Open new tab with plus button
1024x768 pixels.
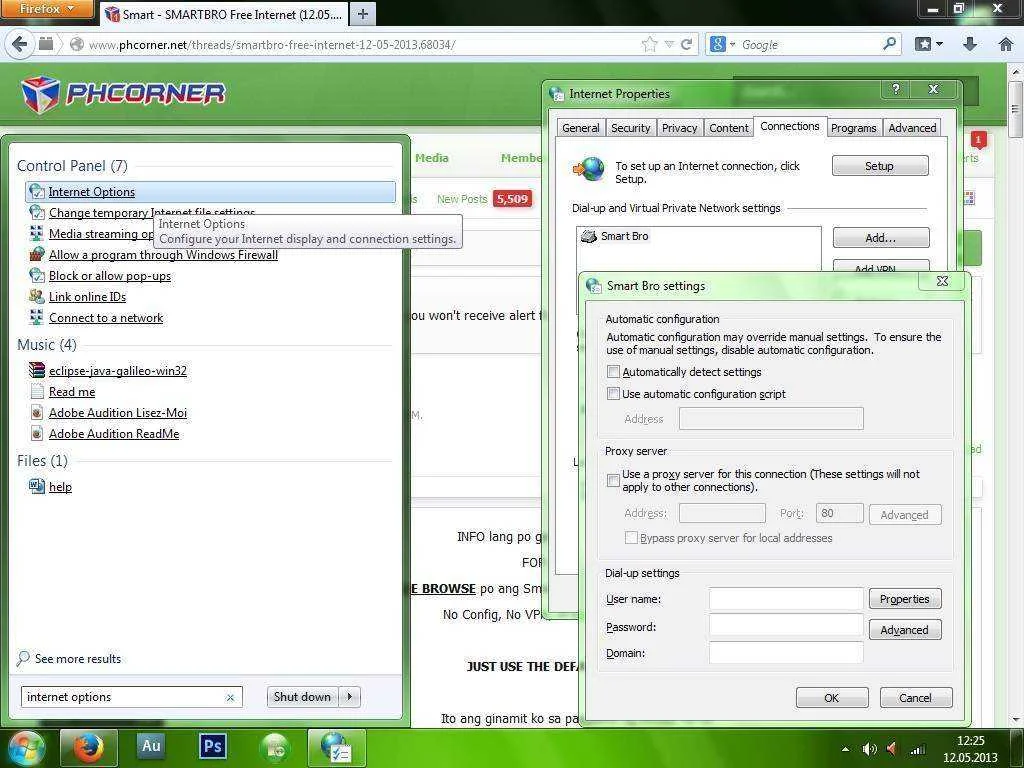pyautogui.click(x=363, y=14)
